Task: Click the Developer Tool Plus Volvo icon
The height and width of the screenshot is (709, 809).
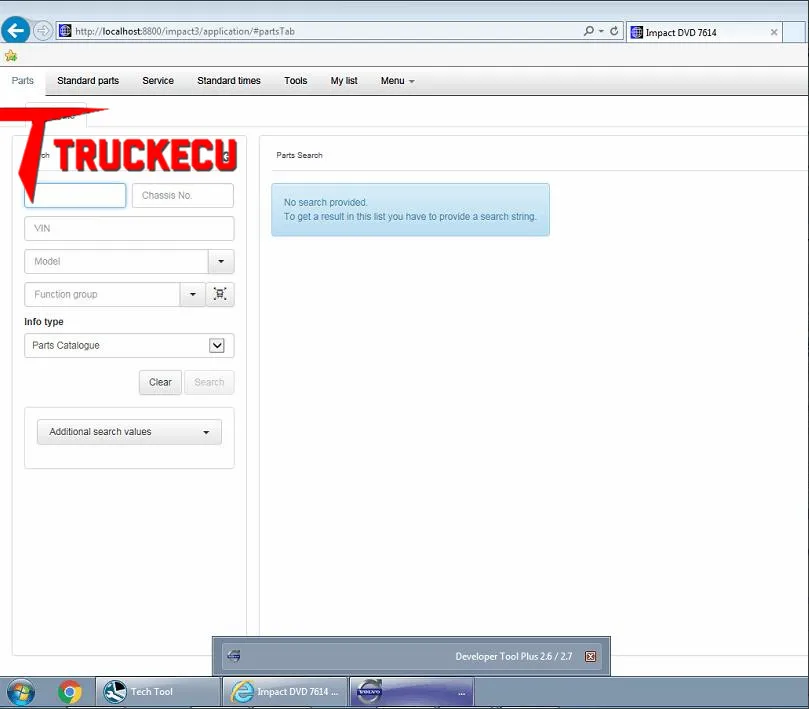Action: pyautogui.click(x=234, y=656)
